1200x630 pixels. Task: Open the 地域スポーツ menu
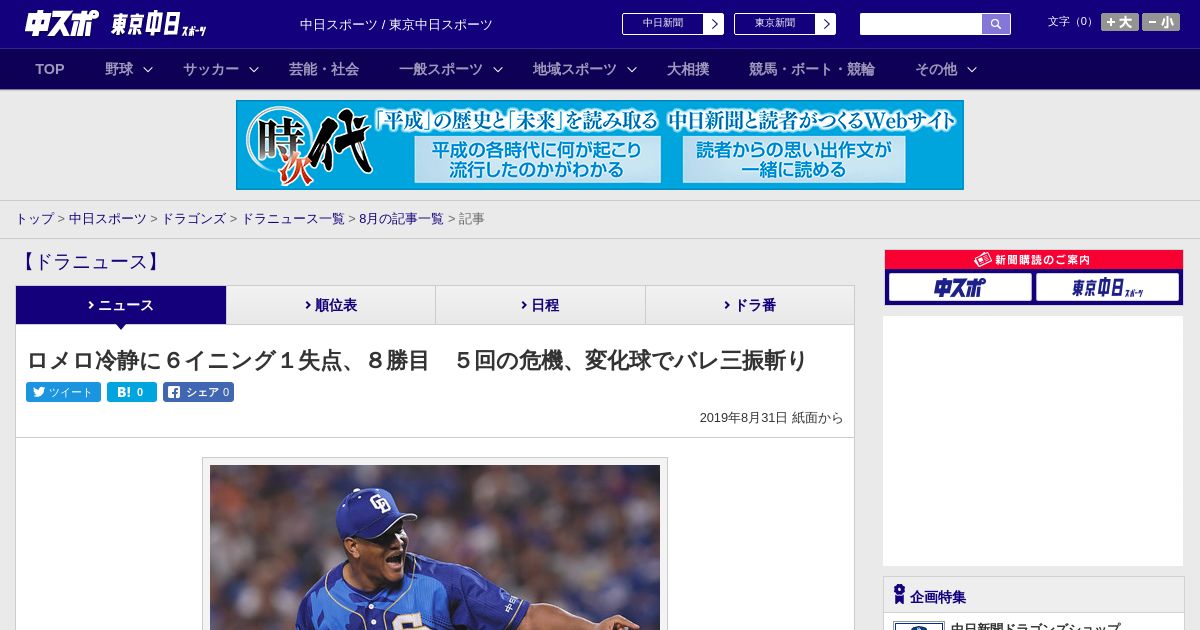(x=575, y=69)
